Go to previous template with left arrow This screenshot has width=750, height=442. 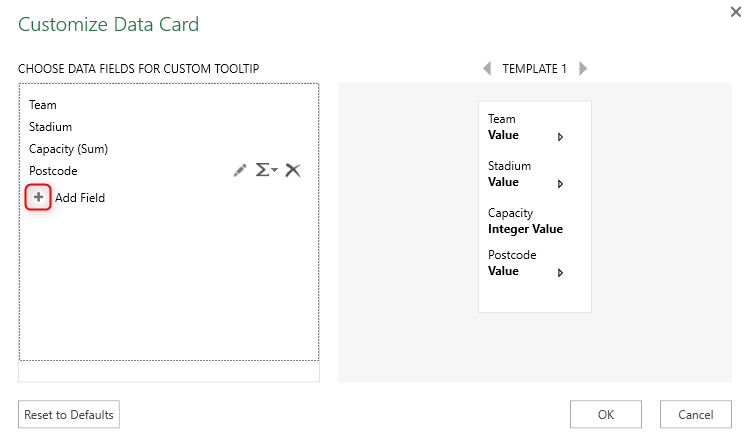[x=487, y=69]
